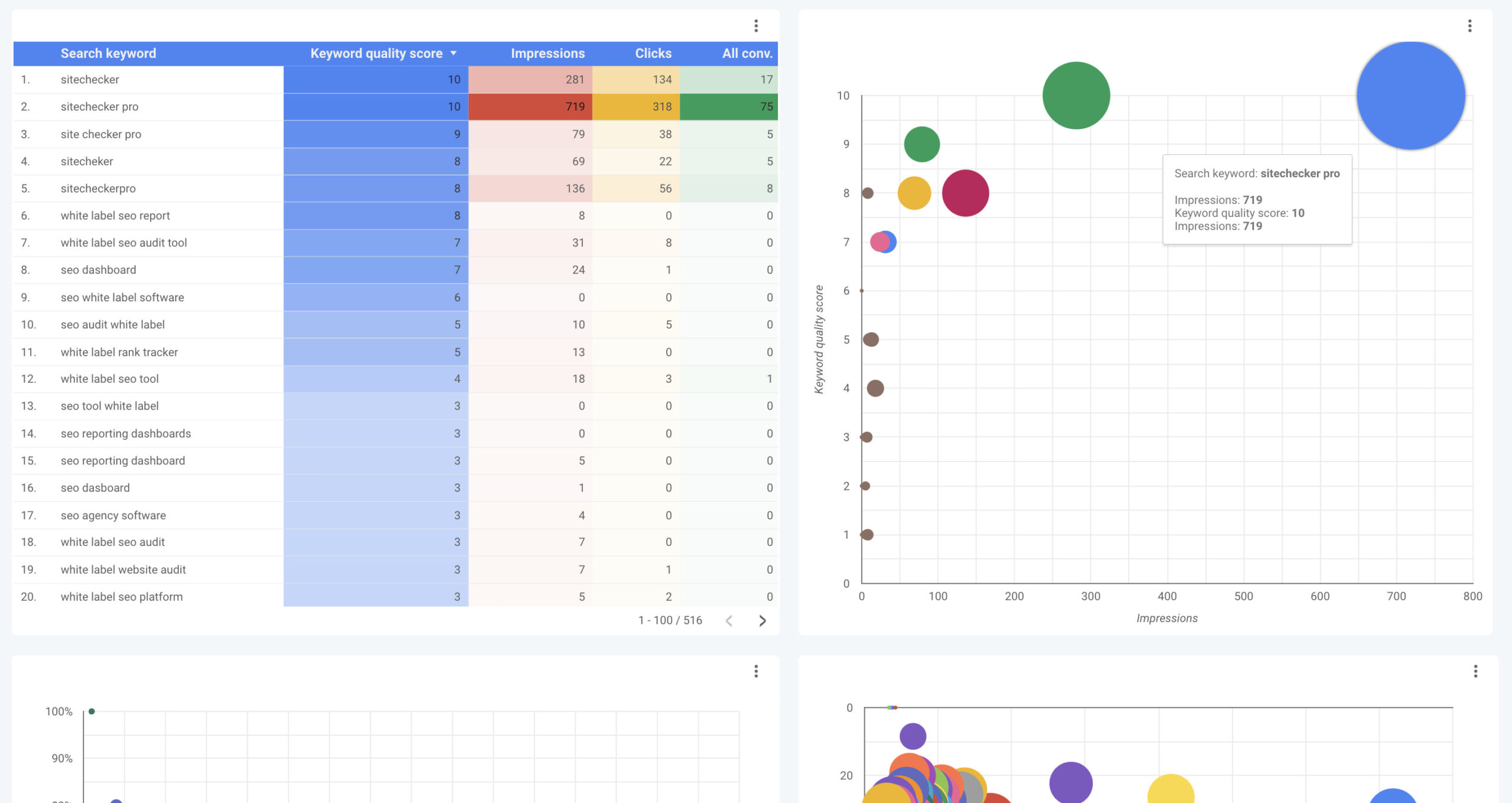Sort by the All conv. column header
The width and height of the screenshot is (1512, 803).
point(747,53)
